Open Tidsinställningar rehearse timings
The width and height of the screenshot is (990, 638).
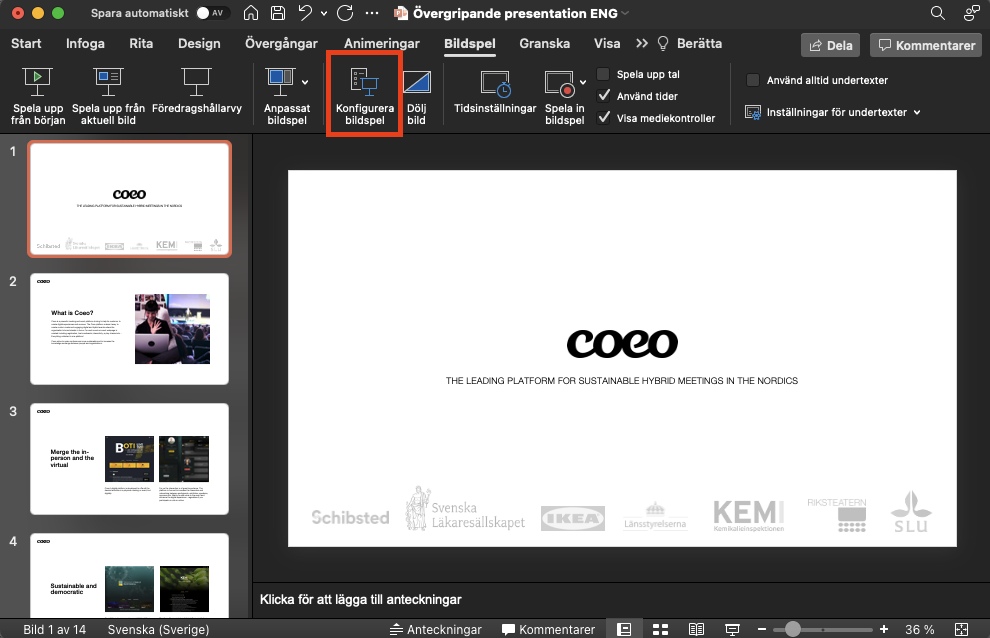pyautogui.click(x=495, y=90)
